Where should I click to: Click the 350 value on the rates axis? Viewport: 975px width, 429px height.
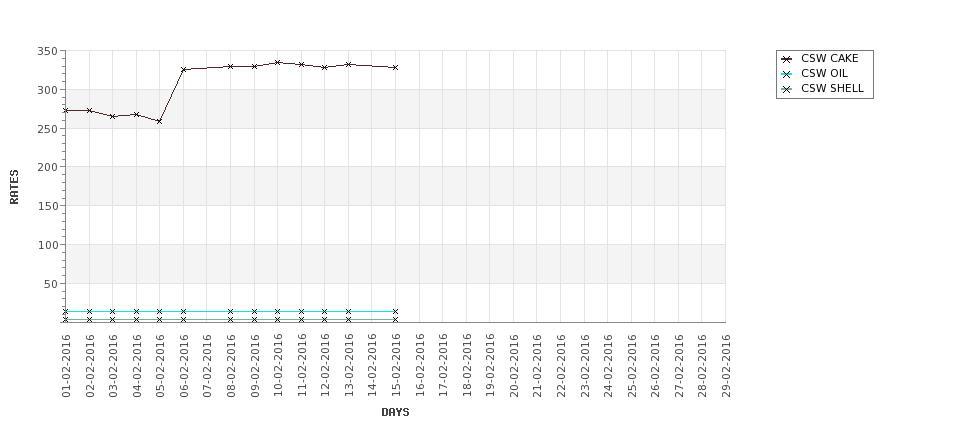click(47, 52)
